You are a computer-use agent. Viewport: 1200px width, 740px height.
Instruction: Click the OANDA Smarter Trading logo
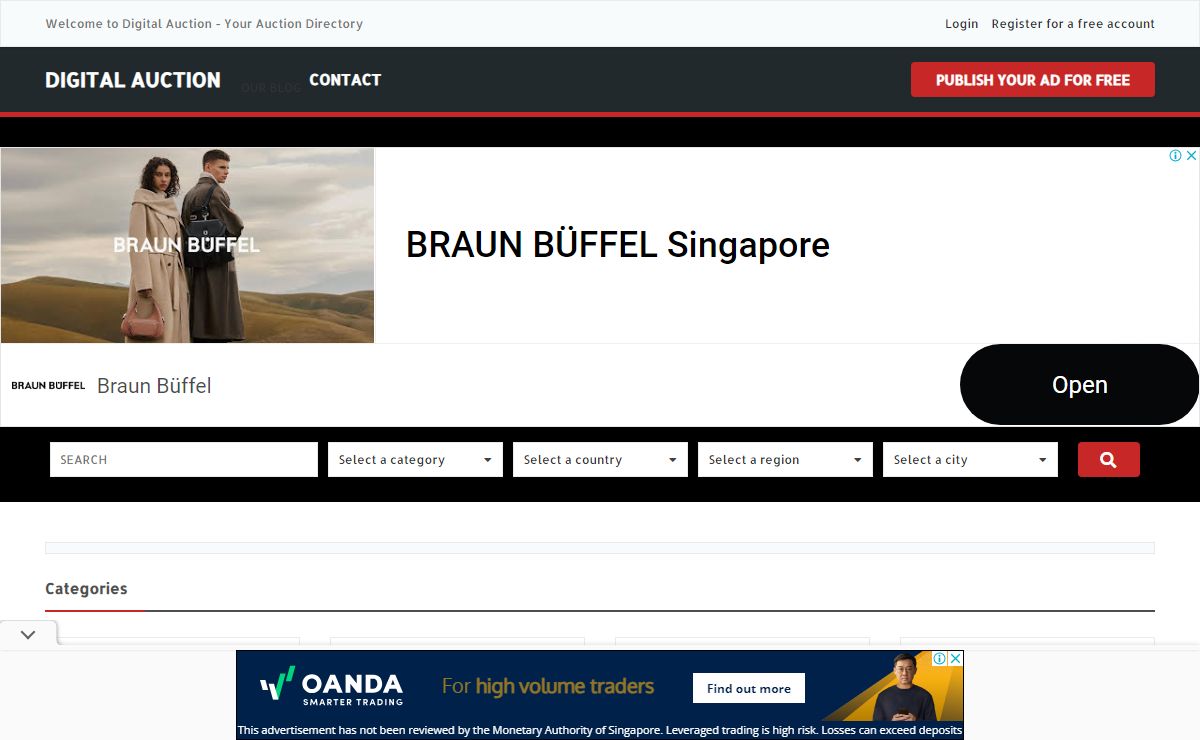click(x=332, y=686)
